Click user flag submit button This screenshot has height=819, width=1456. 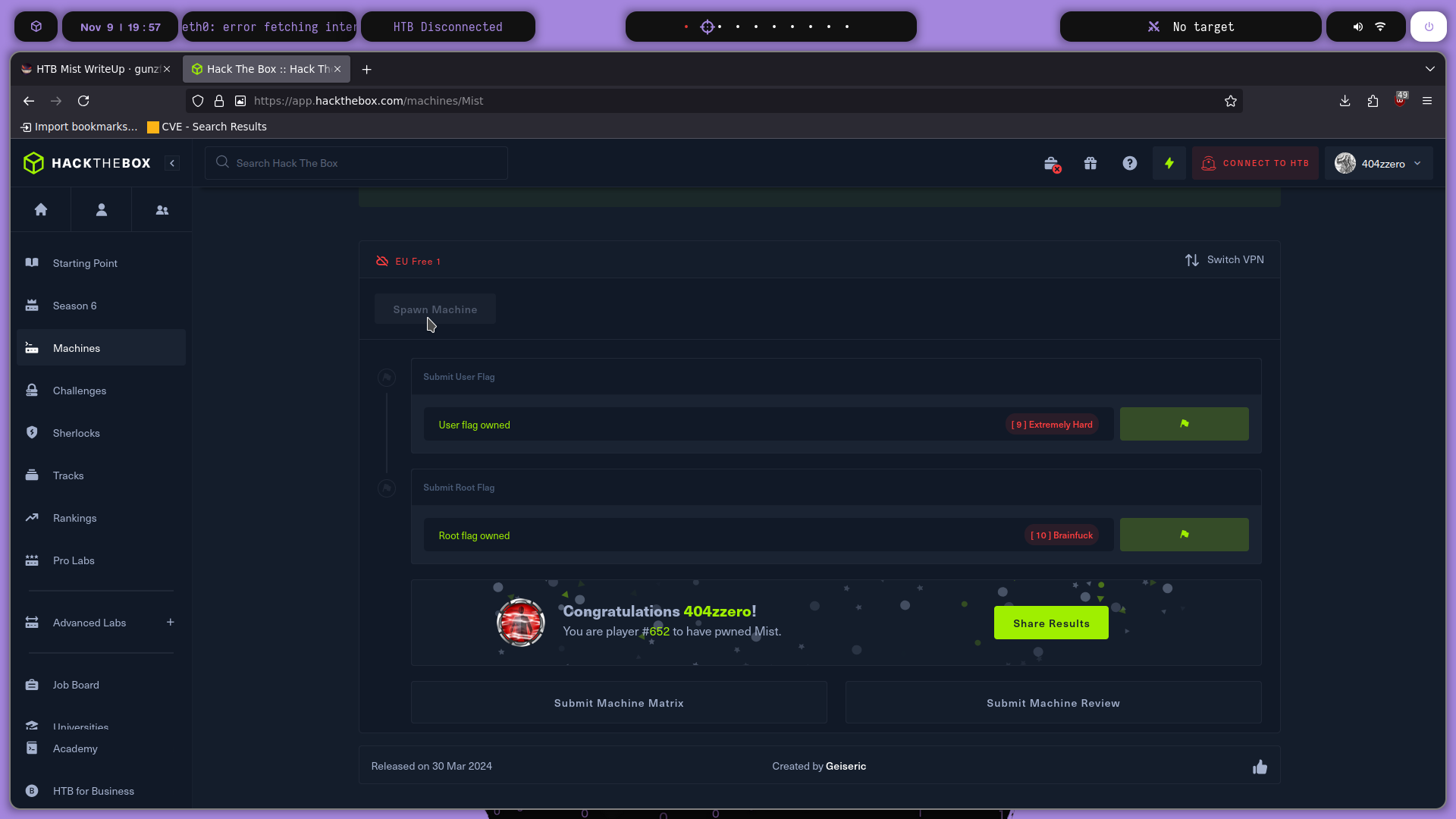pyautogui.click(x=1185, y=424)
